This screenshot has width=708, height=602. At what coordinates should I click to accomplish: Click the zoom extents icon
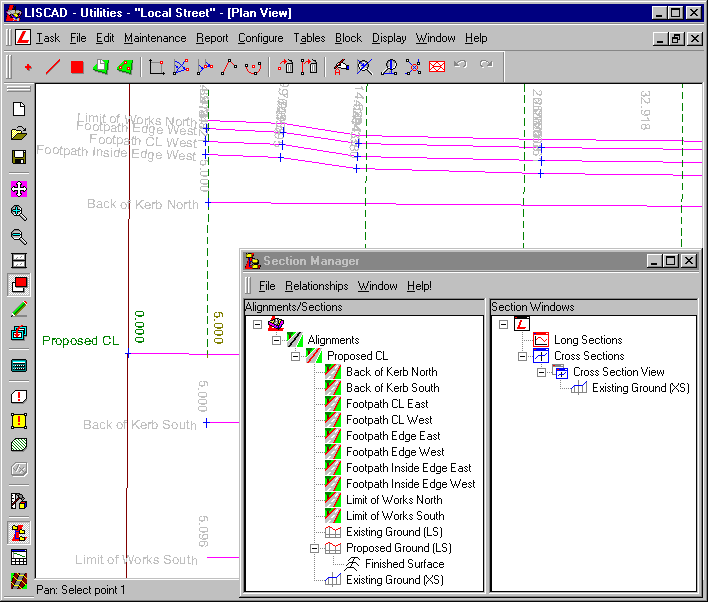click(19, 261)
